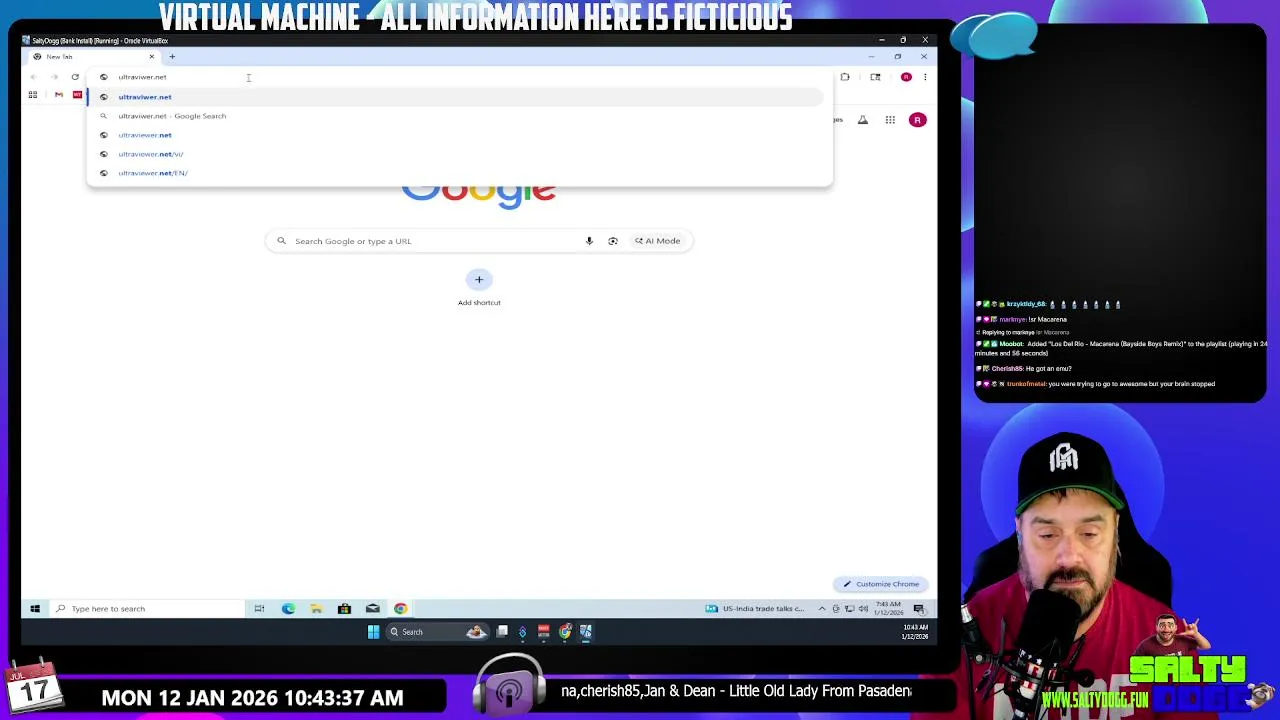This screenshot has height=720, width=1280.
Task: Open host taskbar Chrome icon
Action: (x=565, y=632)
